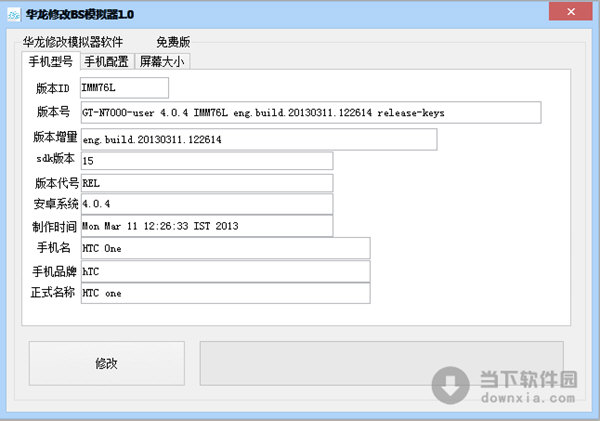
Task: Click the 手机名 label
Action: [x=54, y=248]
